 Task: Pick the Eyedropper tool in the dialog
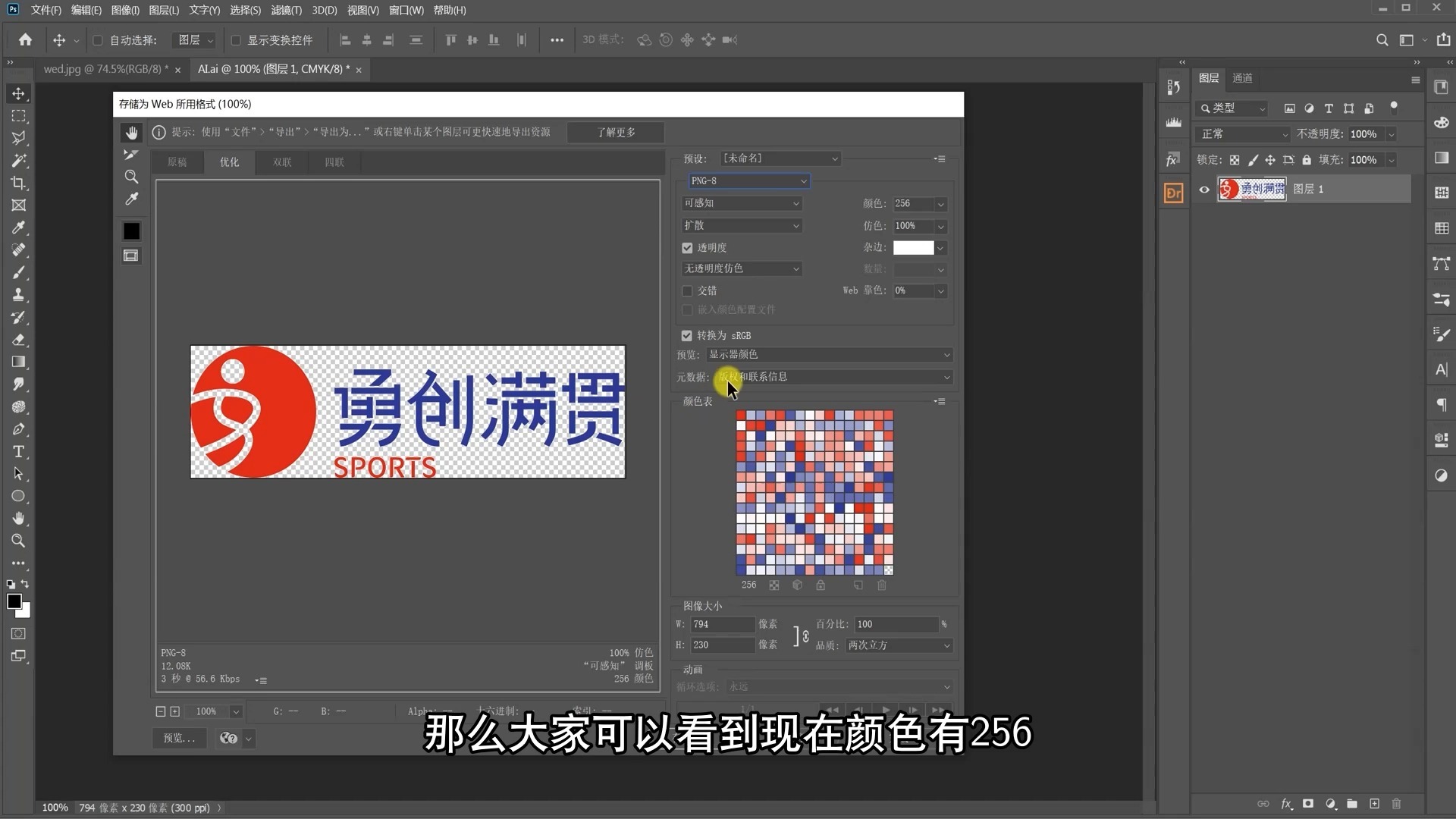pos(131,199)
